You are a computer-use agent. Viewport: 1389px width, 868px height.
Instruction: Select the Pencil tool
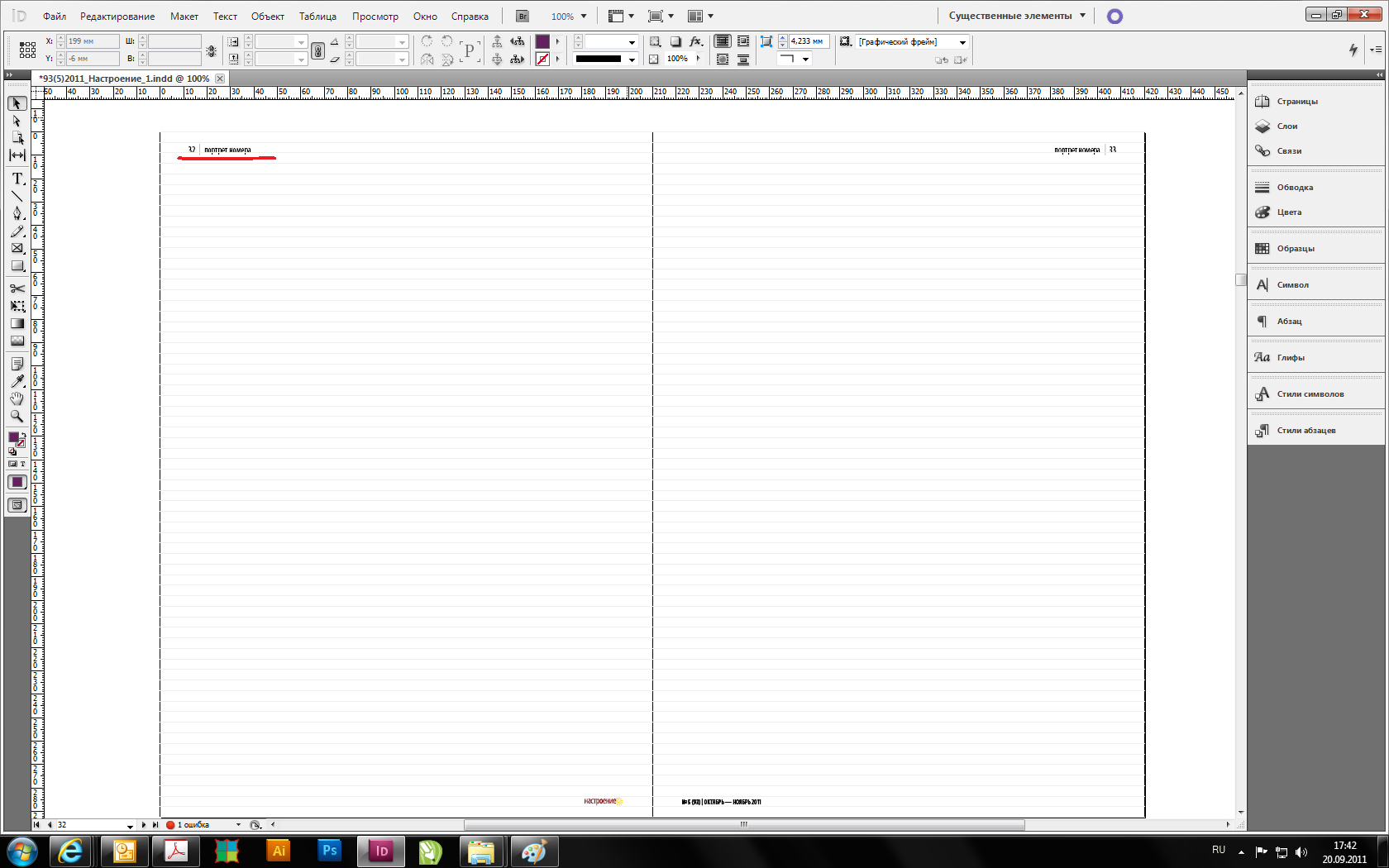(x=17, y=231)
